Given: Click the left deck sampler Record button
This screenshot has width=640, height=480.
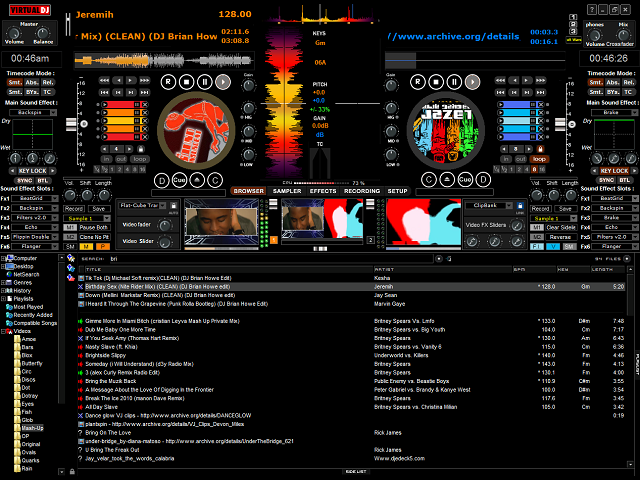Looking at the screenshot, I should (x=73, y=209).
